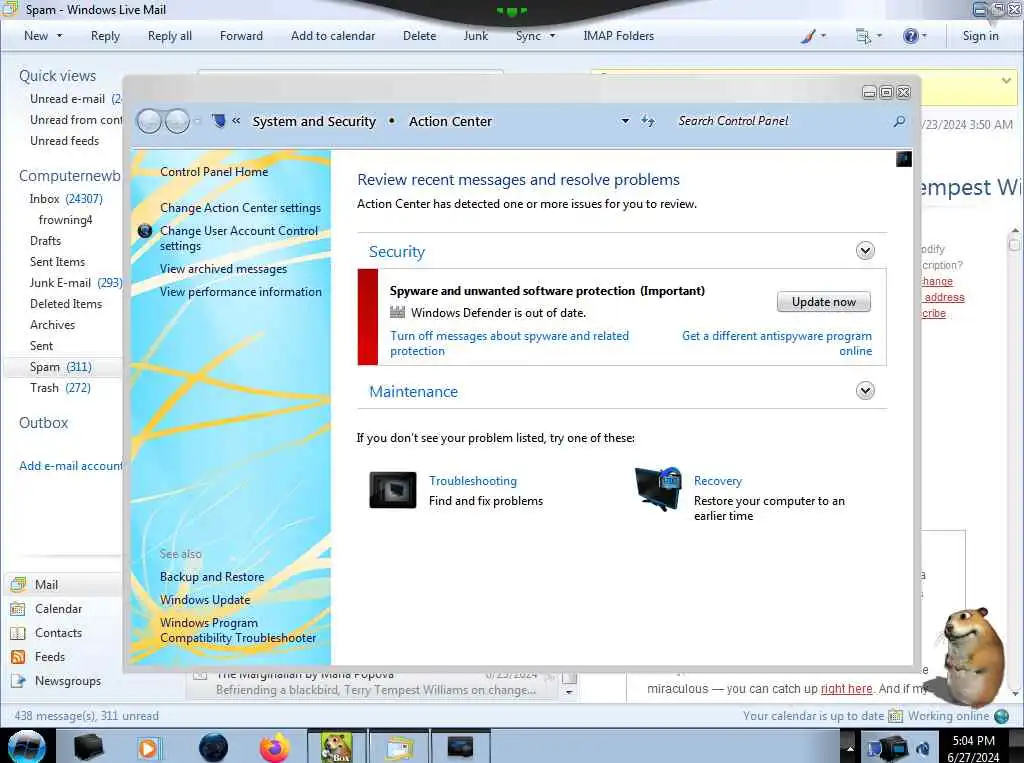Open the Recovery computer icon
Viewport: 1024px width, 763px height.
point(658,489)
